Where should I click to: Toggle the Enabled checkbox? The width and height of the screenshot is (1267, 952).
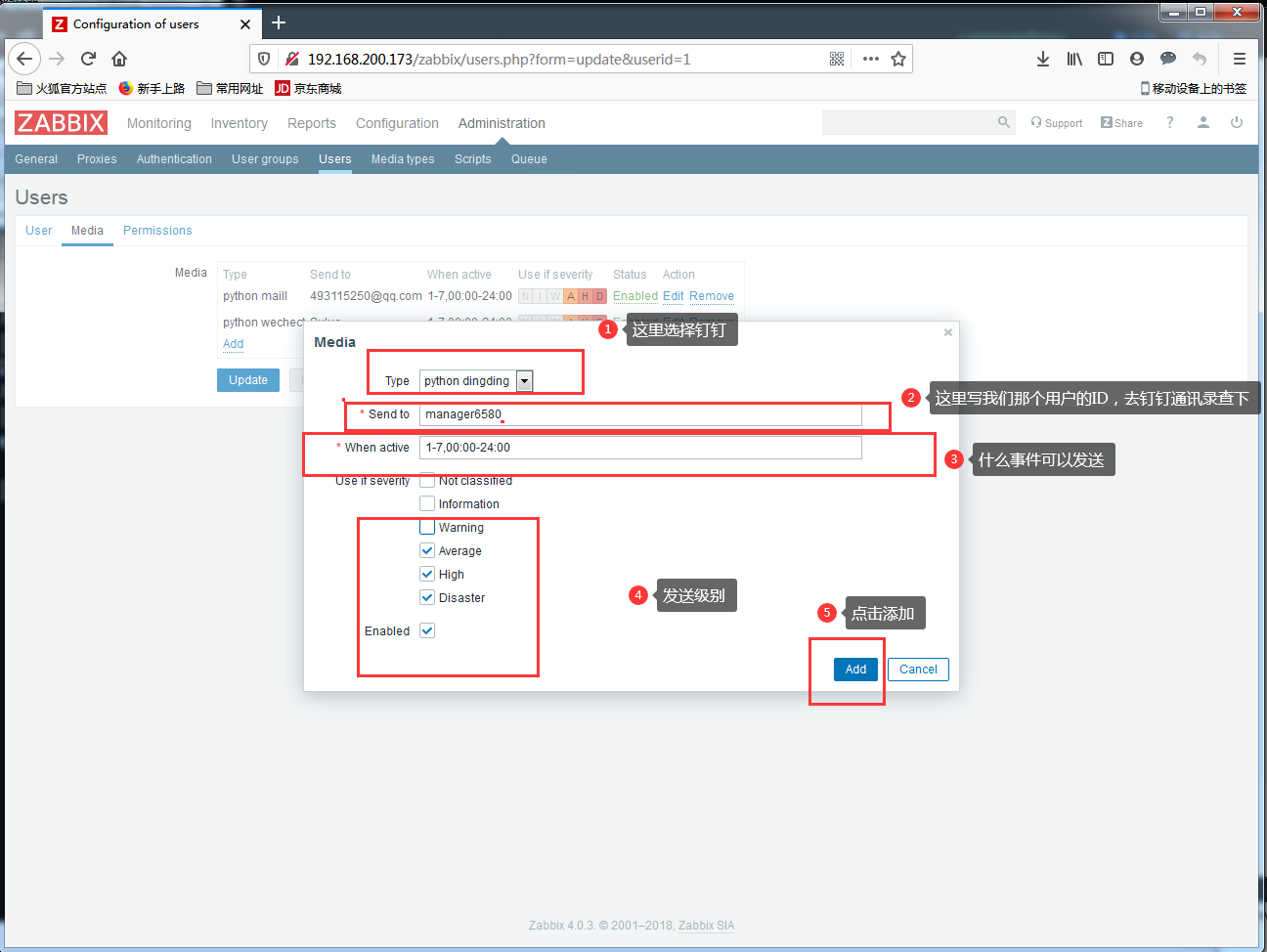point(427,630)
